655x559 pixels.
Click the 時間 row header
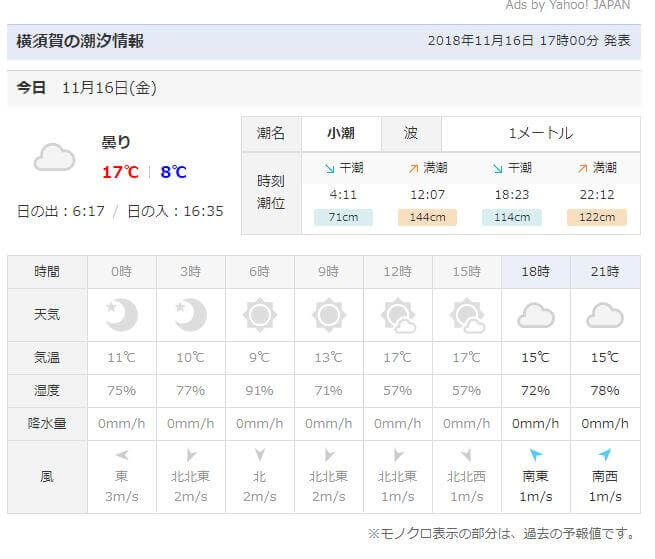point(47,272)
